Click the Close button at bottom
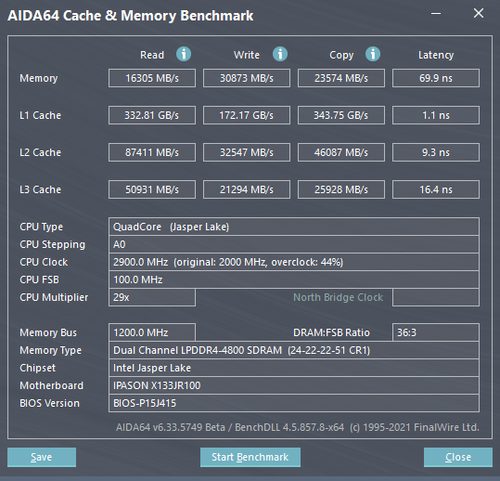Viewport: 500px width, 481px height. click(458, 457)
